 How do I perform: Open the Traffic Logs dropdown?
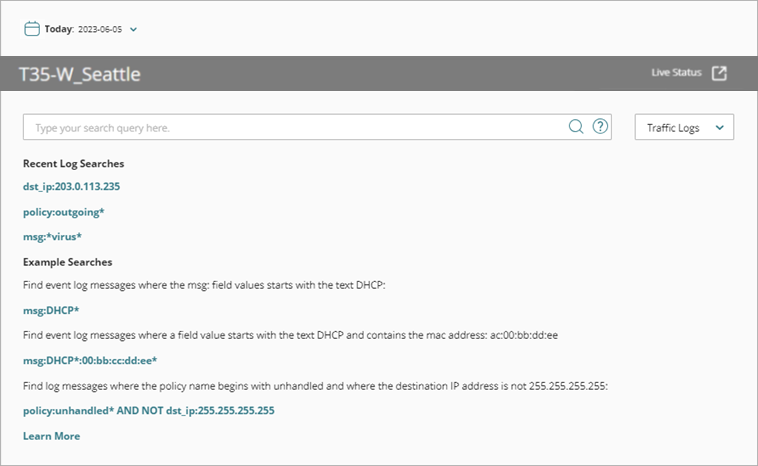684,128
